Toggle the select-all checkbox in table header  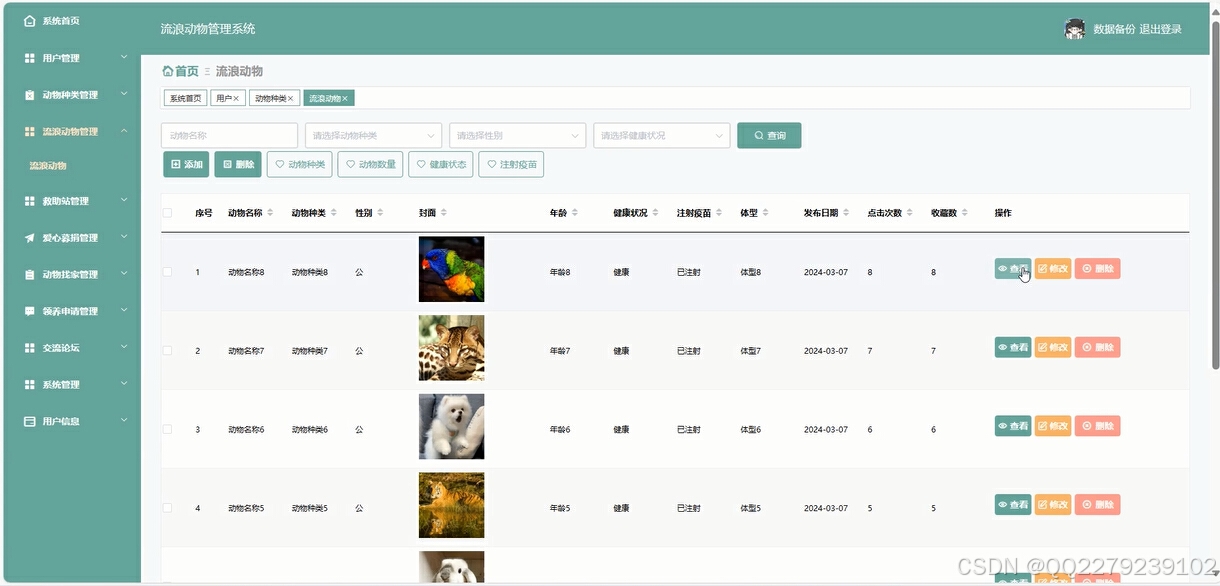tap(167, 212)
